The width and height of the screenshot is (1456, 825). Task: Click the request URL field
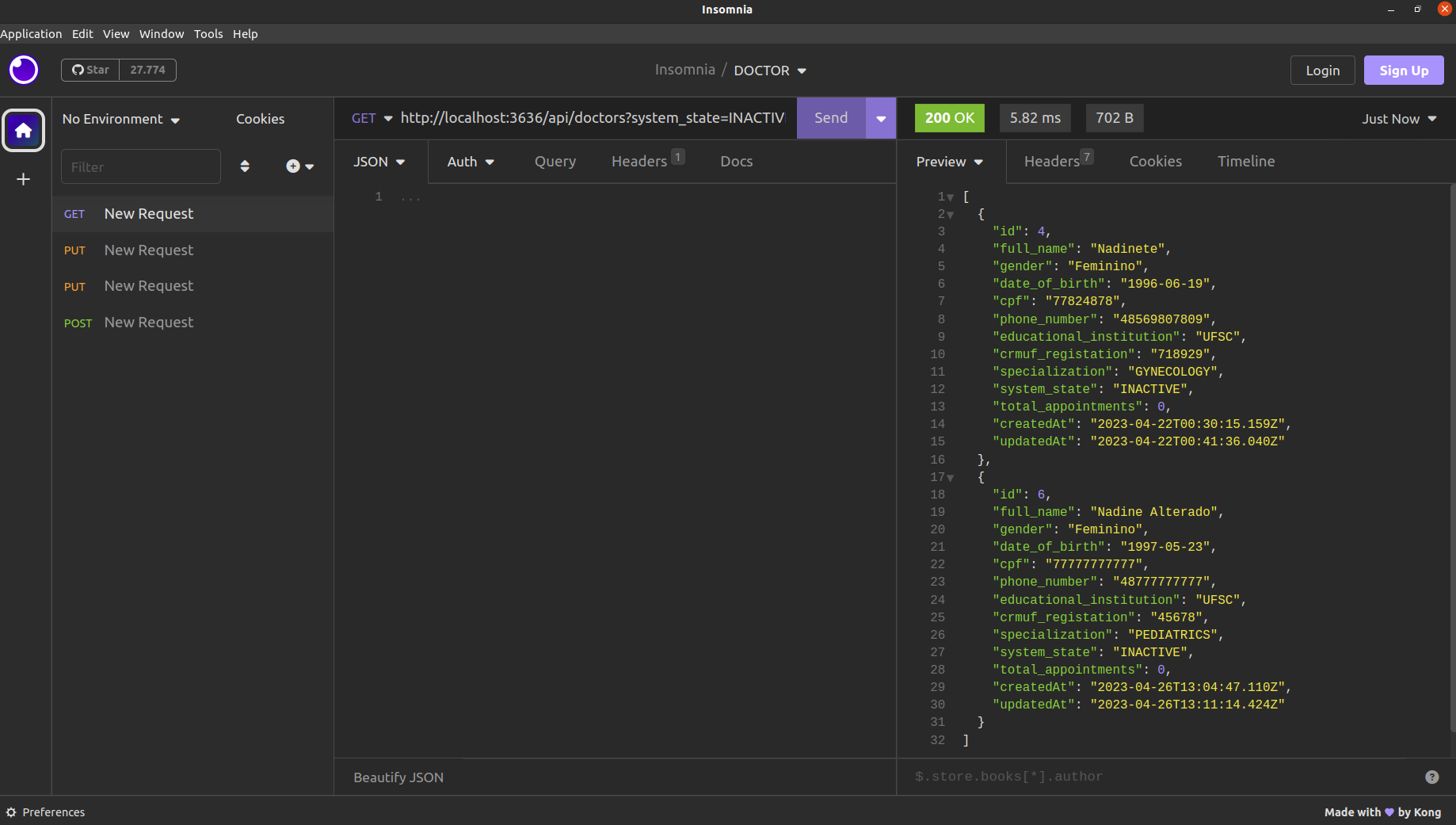(x=593, y=118)
